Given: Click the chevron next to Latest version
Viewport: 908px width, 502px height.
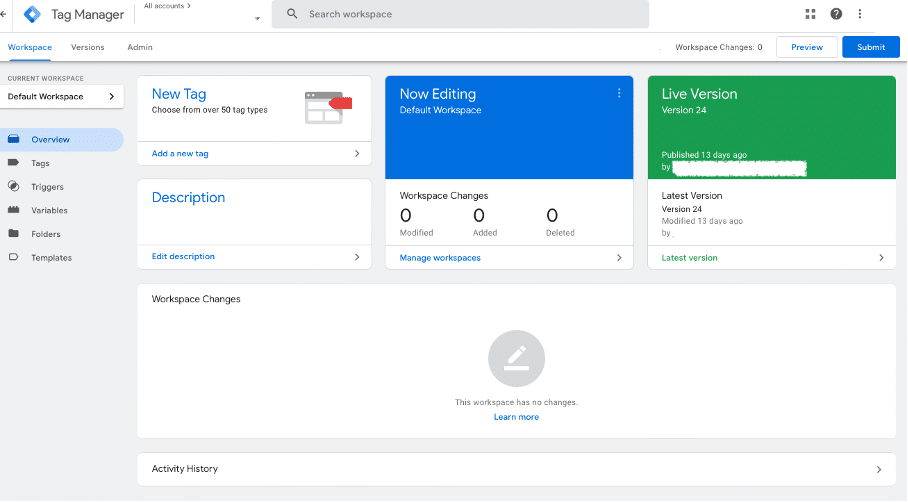Looking at the screenshot, I should pos(881,258).
